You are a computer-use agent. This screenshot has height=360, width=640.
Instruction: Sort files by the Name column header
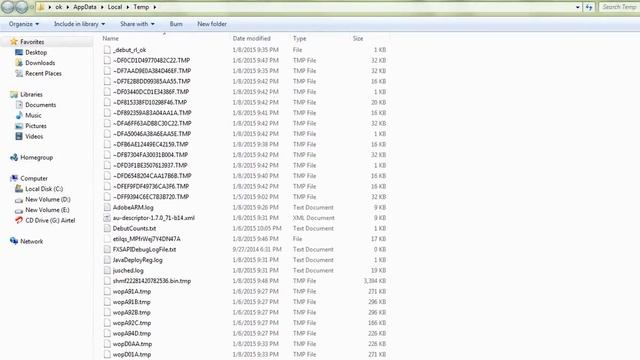[110, 38]
